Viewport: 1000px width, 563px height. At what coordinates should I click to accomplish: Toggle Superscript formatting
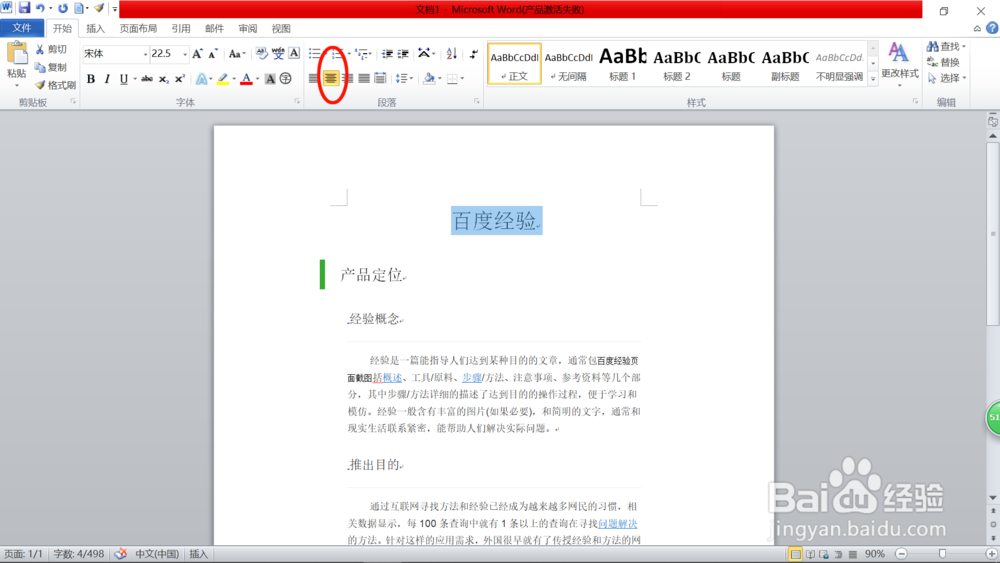point(180,79)
